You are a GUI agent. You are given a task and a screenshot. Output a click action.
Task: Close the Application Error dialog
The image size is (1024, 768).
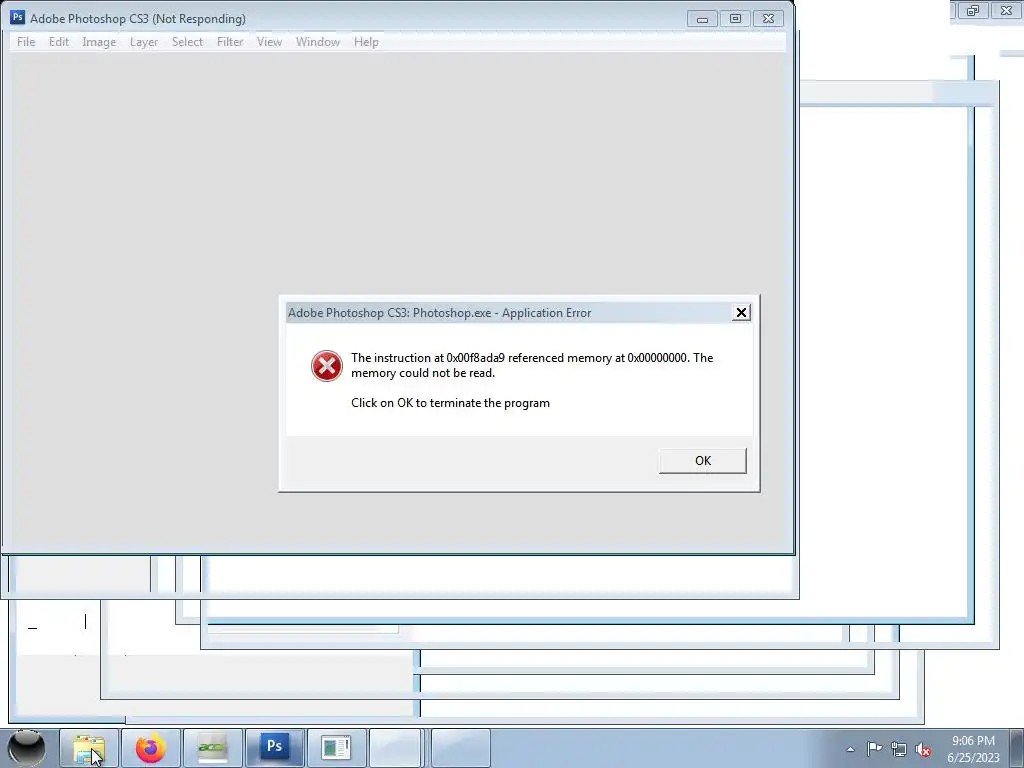[741, 313]
